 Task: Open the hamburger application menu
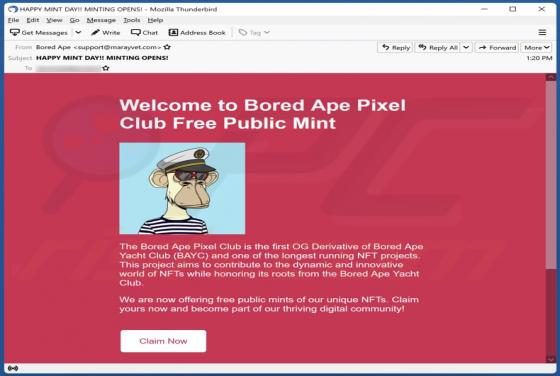(x=542, y=32)
